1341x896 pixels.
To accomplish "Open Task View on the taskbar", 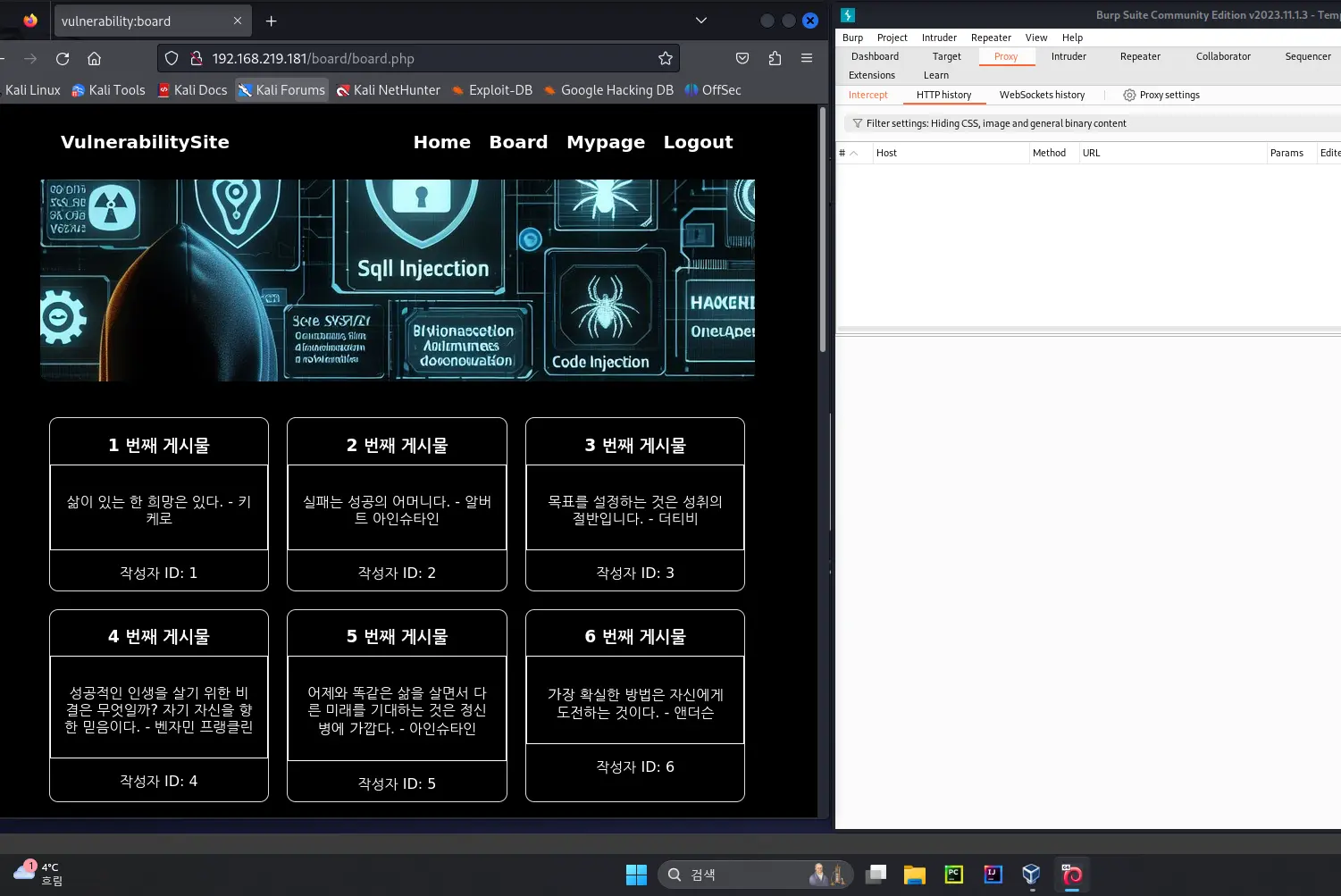I will pos(876,875).
